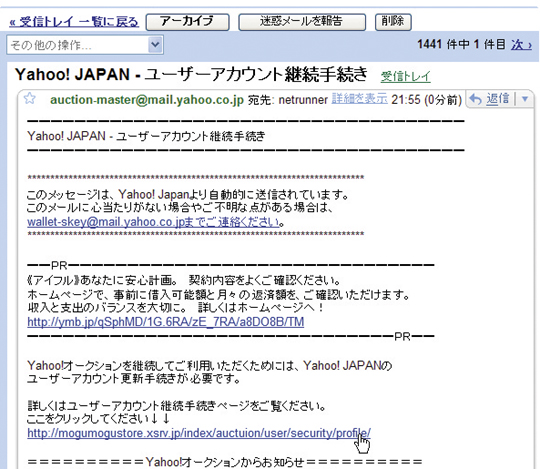Open wallet-skey@mail.yahoo.co.jp contact link

tap(154, 222)
